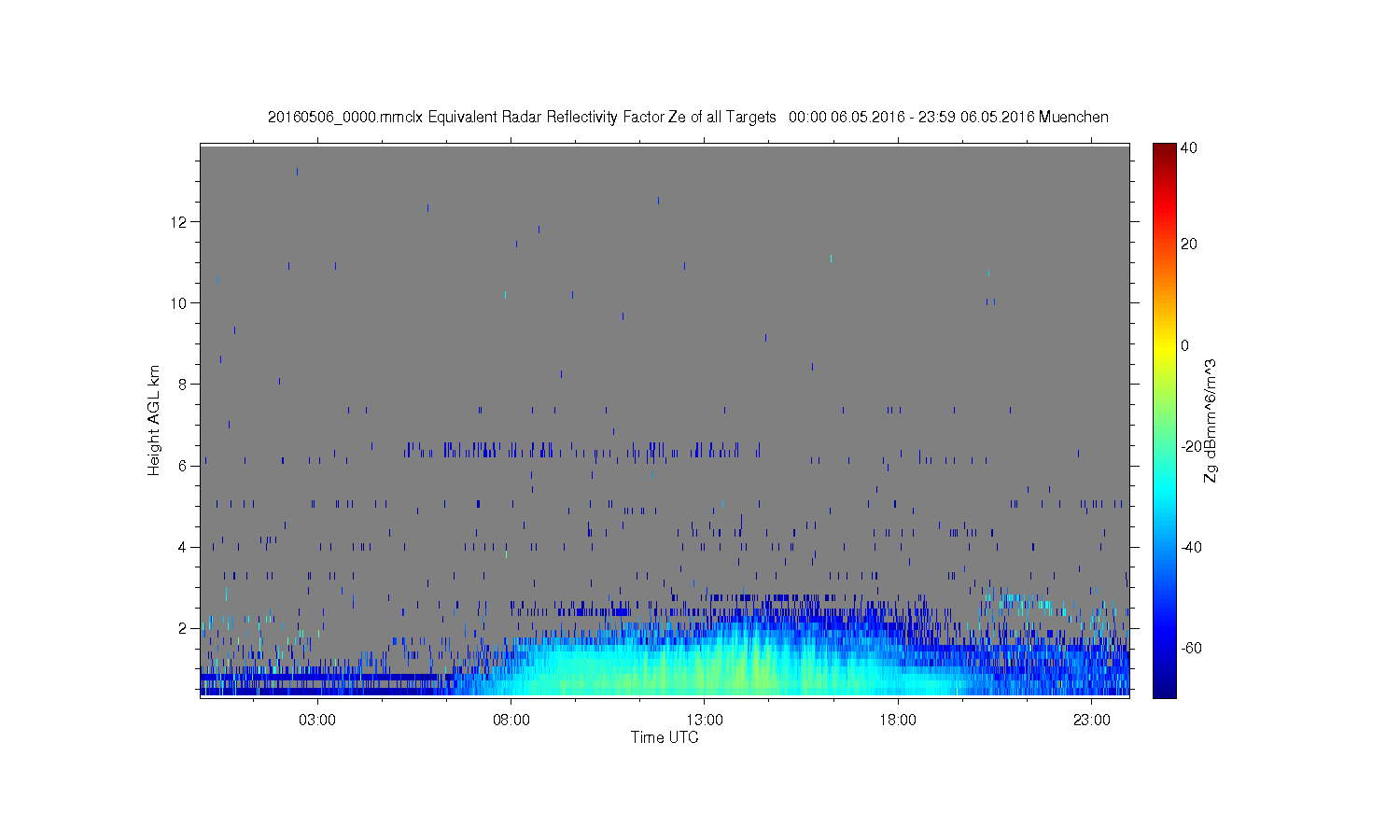Screen dimensions: 1400x840
Task: Click the height tick label 8
Action: 184,385
